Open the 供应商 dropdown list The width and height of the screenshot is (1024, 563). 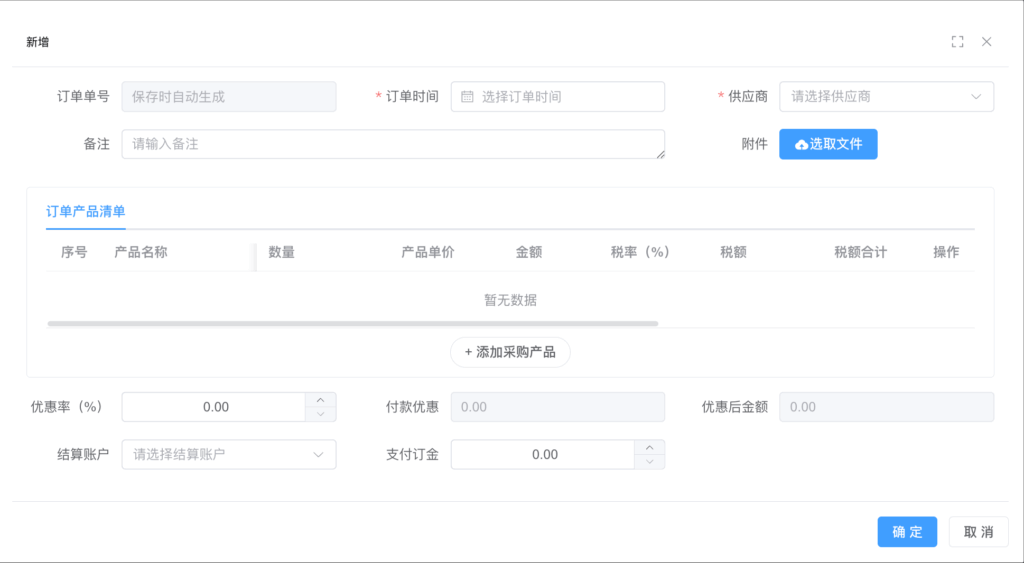[886, 97]
